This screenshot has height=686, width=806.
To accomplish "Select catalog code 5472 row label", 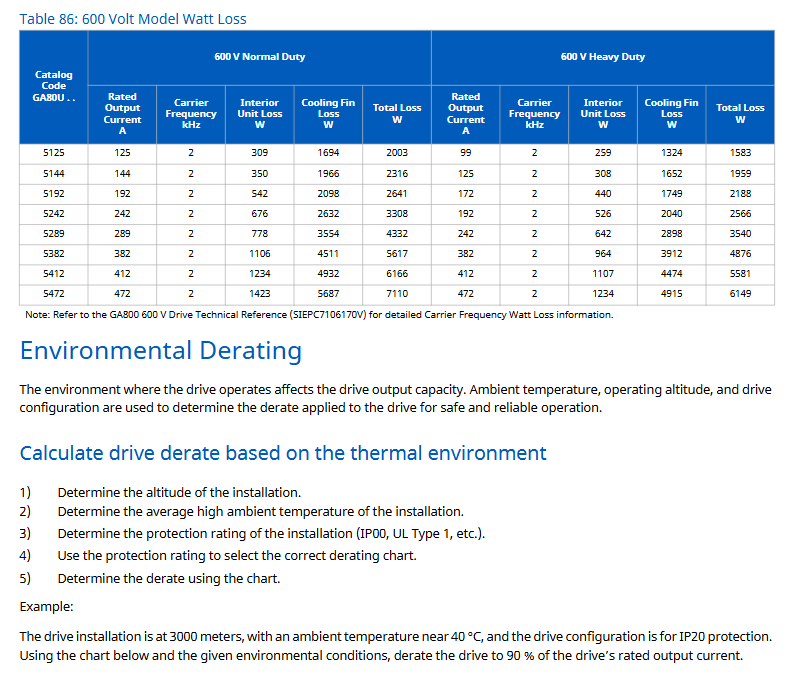I will click(54, 294).
